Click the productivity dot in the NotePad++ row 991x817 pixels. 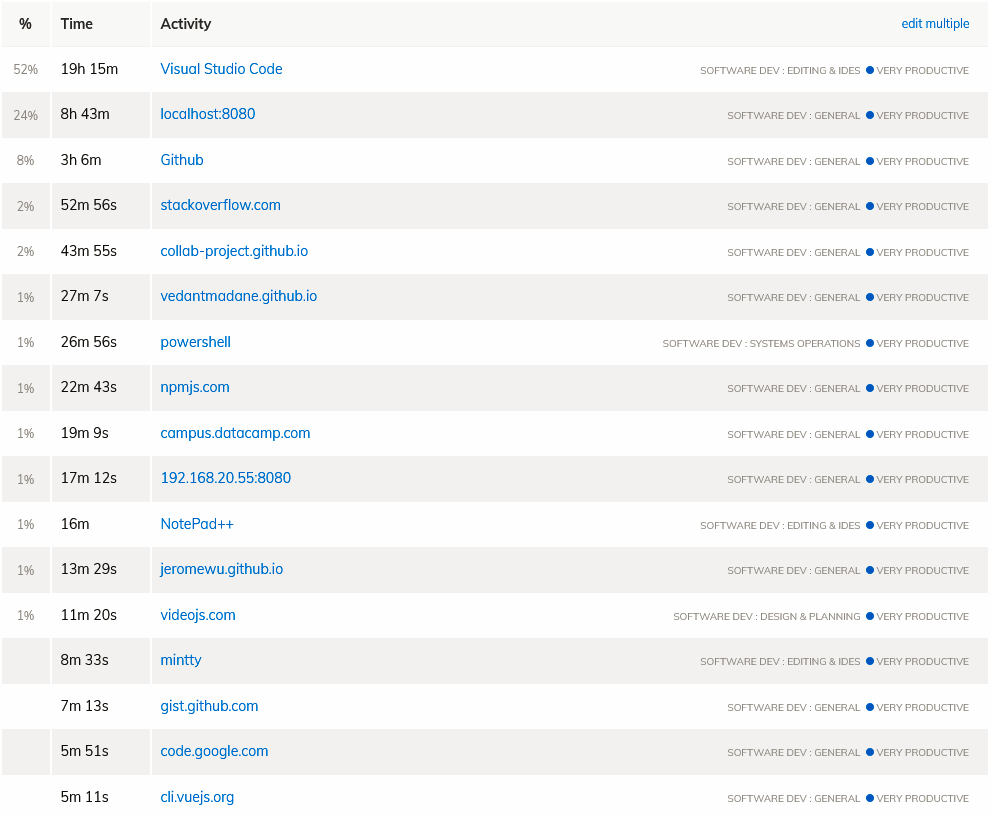[x=870, y=525]
